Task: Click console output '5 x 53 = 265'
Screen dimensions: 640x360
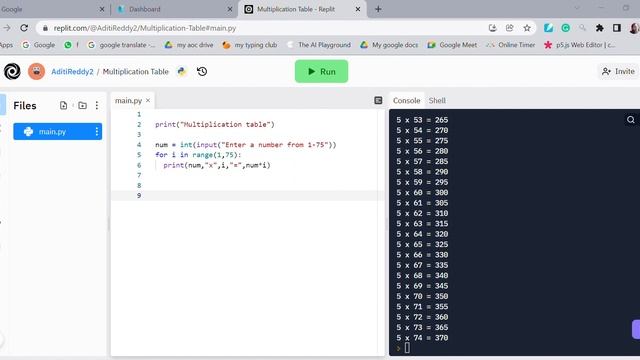Action: [x=422, y=120]
